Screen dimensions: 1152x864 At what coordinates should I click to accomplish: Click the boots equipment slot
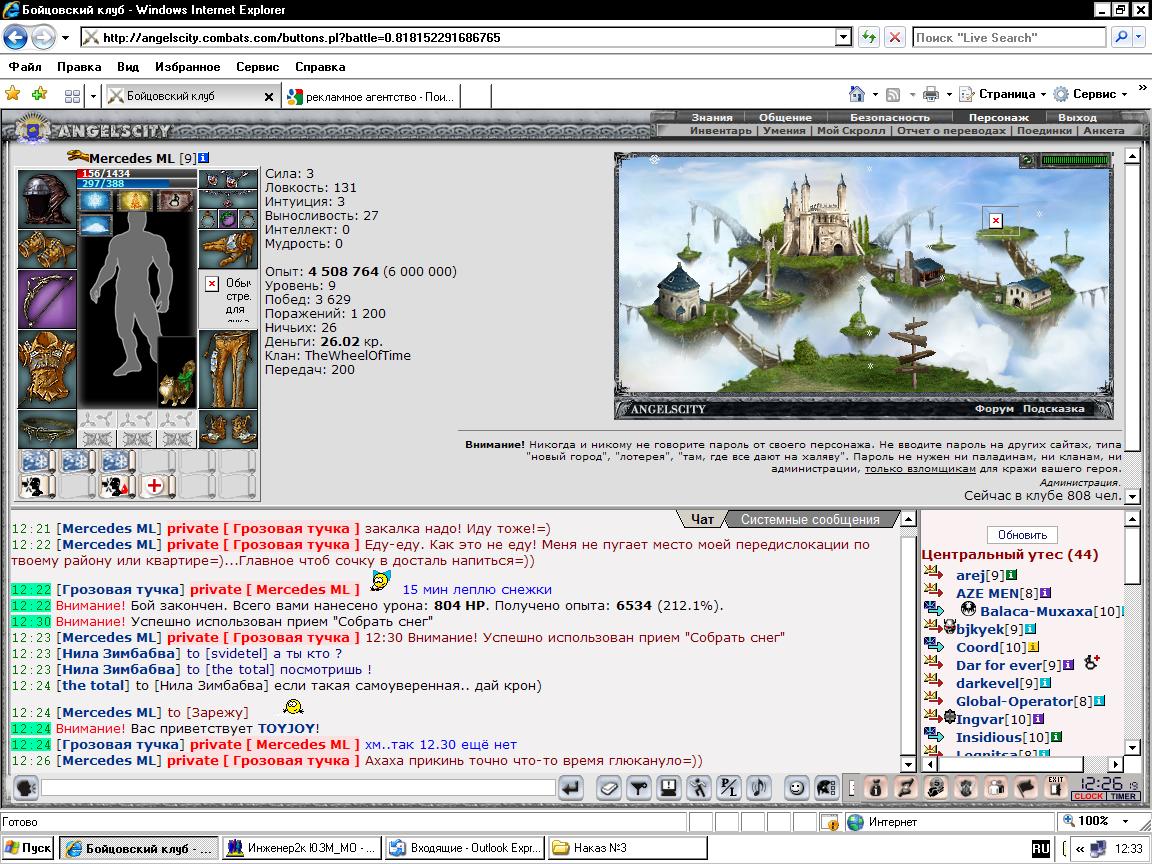228,430
